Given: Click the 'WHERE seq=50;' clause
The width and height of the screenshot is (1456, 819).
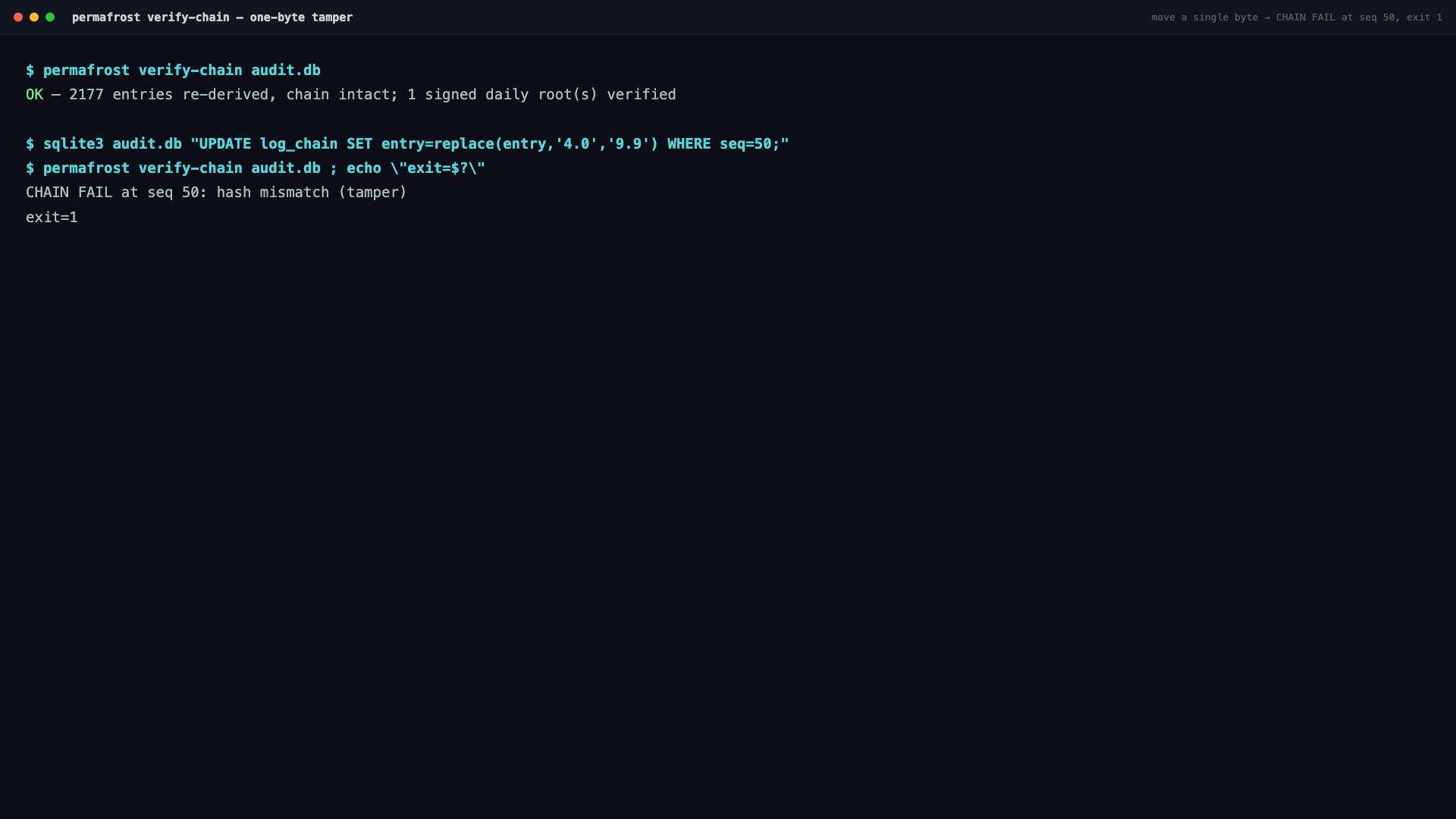Looking at the screenshot, I should coord(724,143).
